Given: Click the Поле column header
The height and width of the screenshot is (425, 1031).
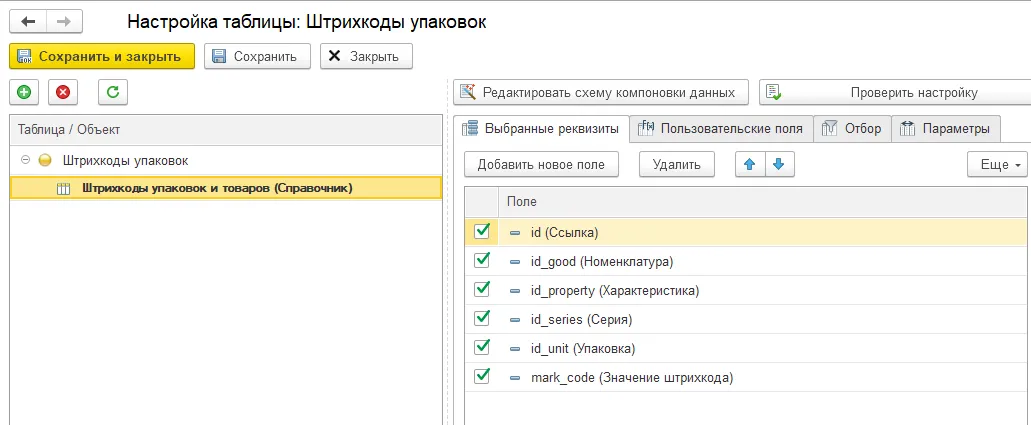Looking at the screenshot, I should (x=763, y=202).
